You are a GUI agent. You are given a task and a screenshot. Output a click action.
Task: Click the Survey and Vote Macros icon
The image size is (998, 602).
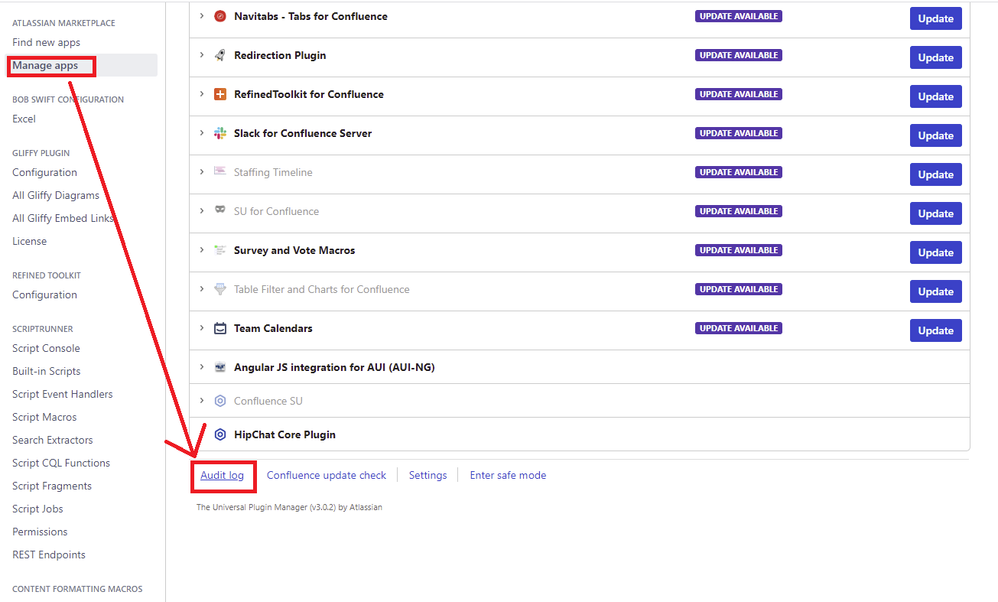pyautogui.click(x=220, y=250)
